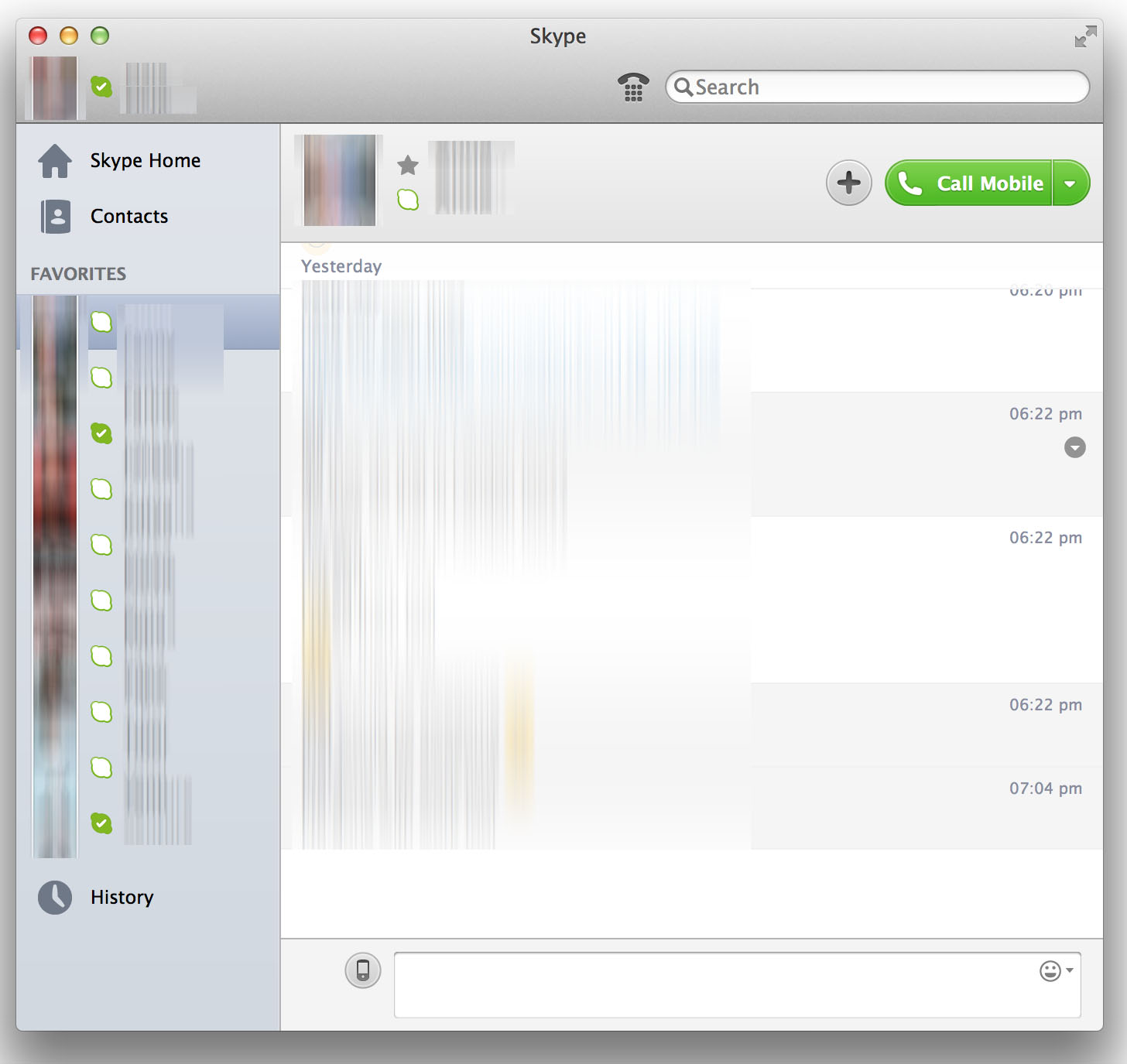Viewport: 1127px width, 1064px height.
Task: Expand the Call Mobile dropdown arrow
Action: click(x=1070, y=183)
